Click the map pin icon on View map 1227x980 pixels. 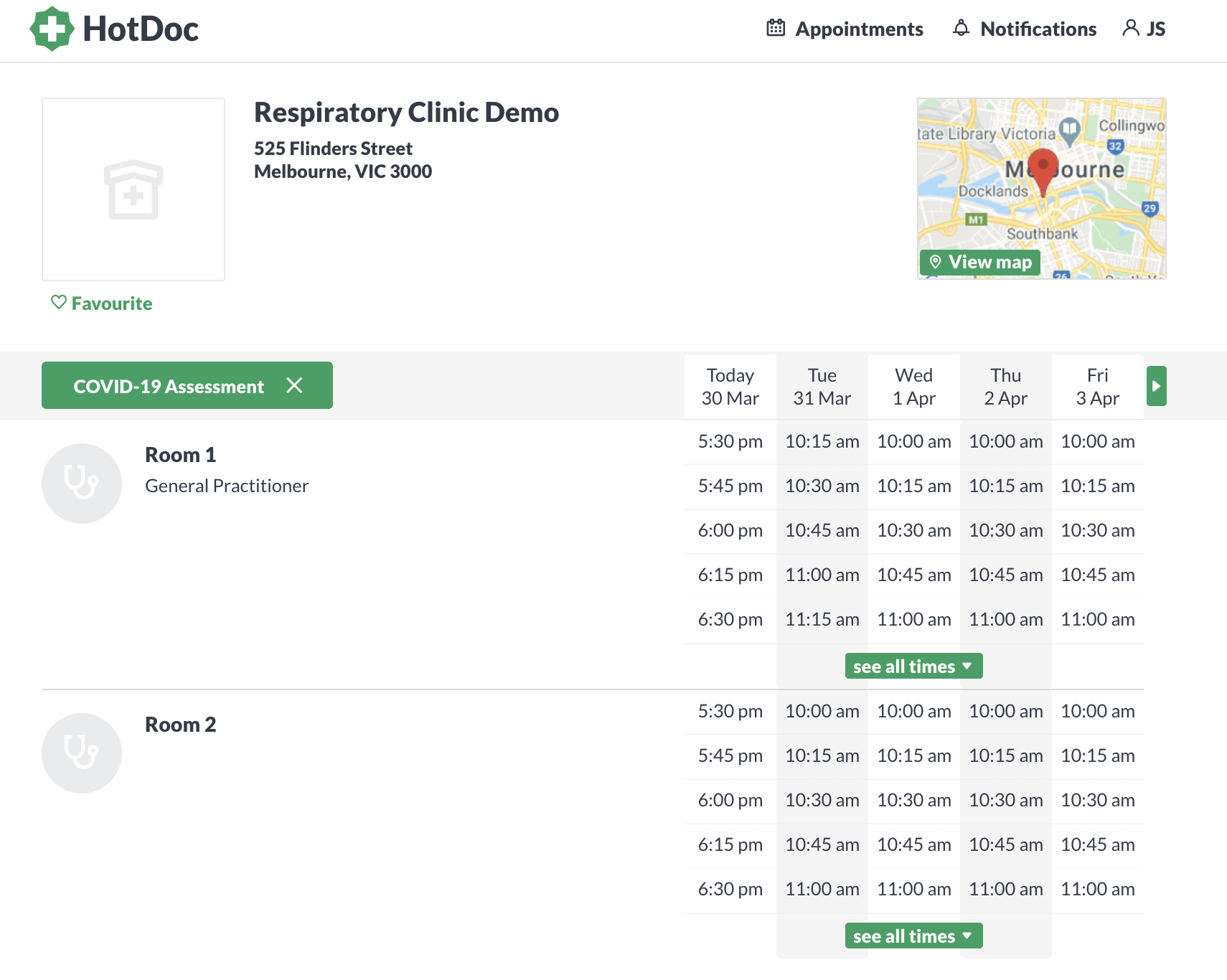click(936, 262)
